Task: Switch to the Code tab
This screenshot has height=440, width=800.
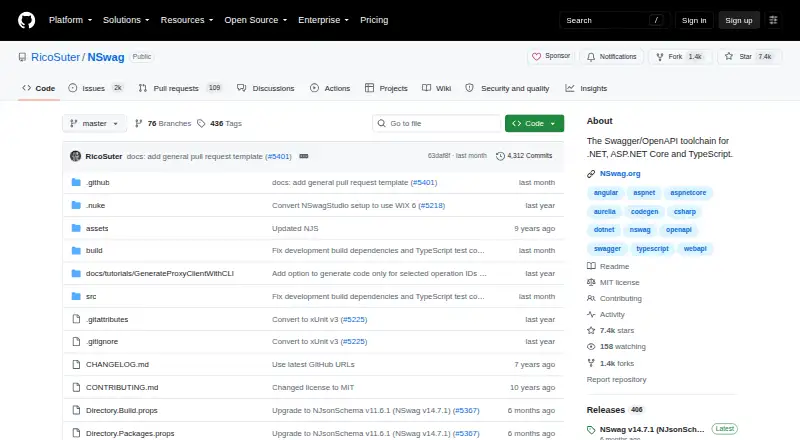Action: [x=39, y=88]
